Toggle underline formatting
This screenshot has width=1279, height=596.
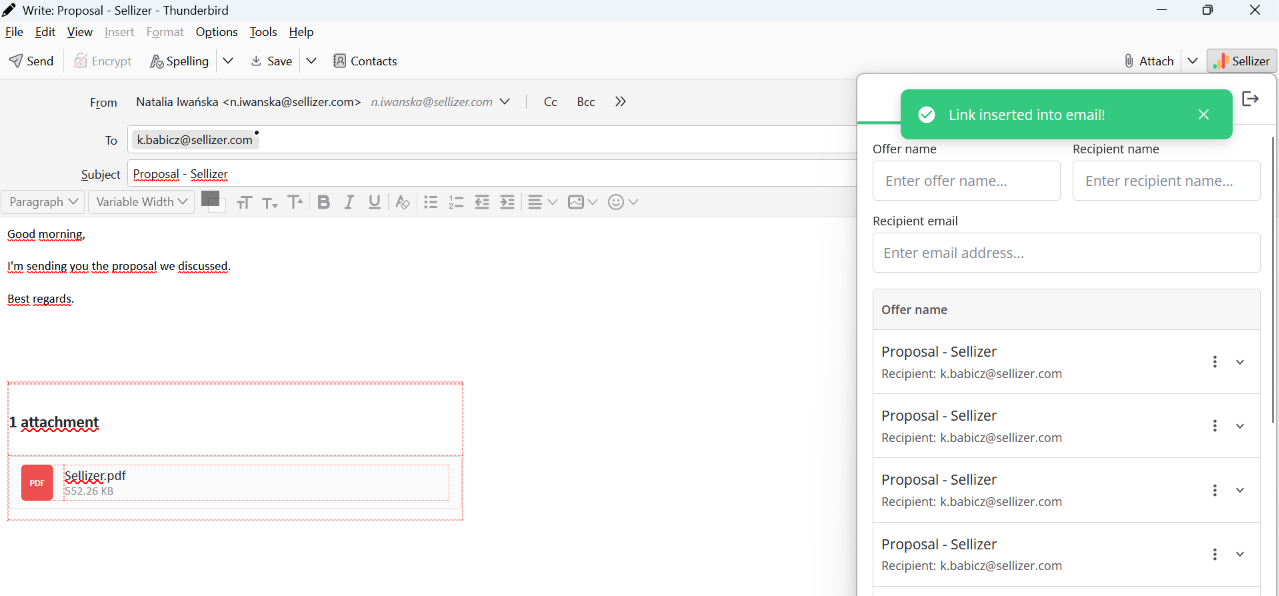click(x=375, y=202)
